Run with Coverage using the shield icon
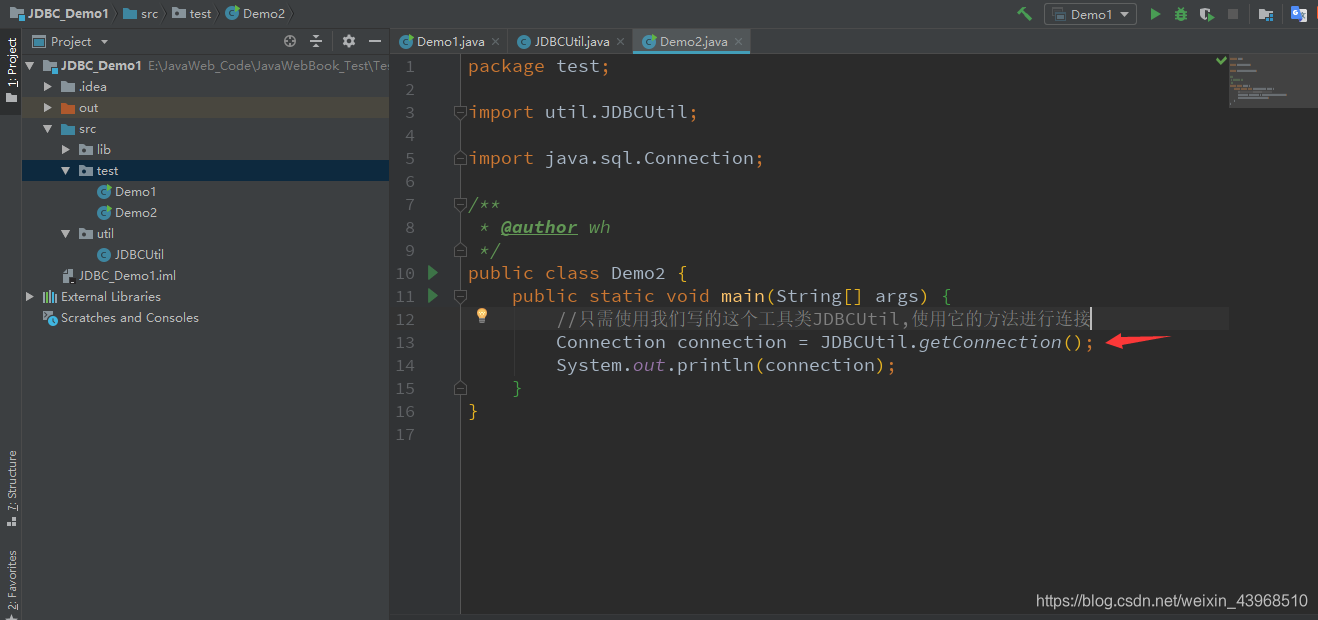1318x620 pixels. pyautogui.click(x=1207, y=14)
